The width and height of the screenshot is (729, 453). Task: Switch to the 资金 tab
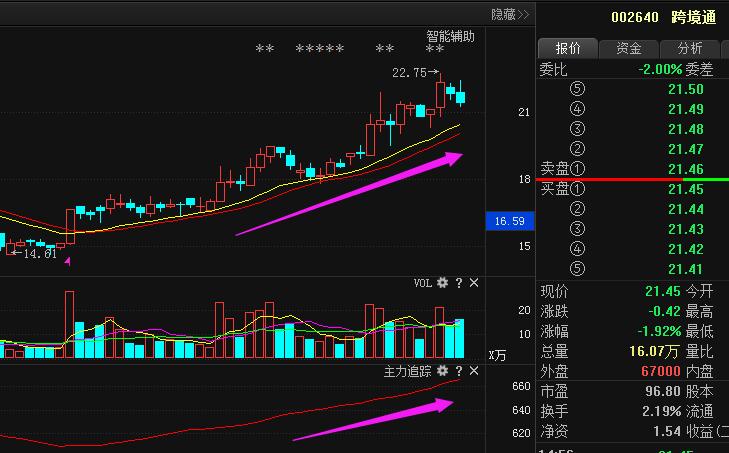629,48
